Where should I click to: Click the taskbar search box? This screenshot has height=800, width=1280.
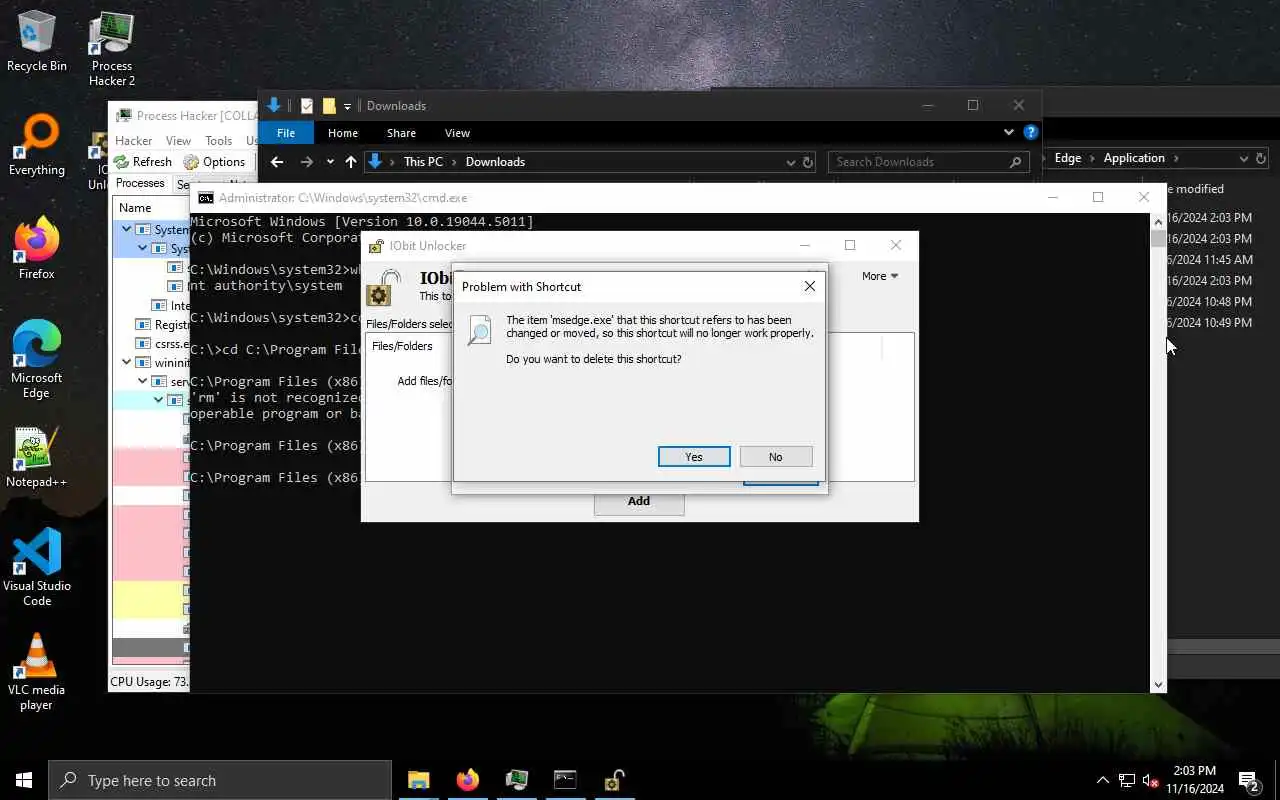[x=220, y=780]
